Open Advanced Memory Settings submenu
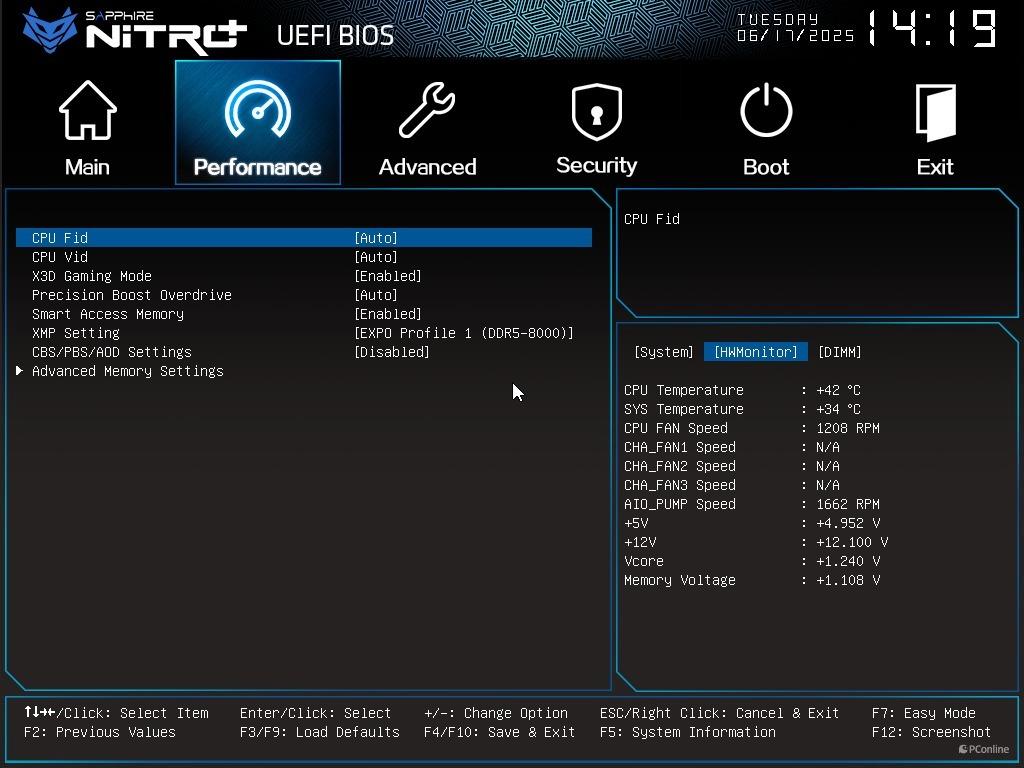 pos(128,371)
